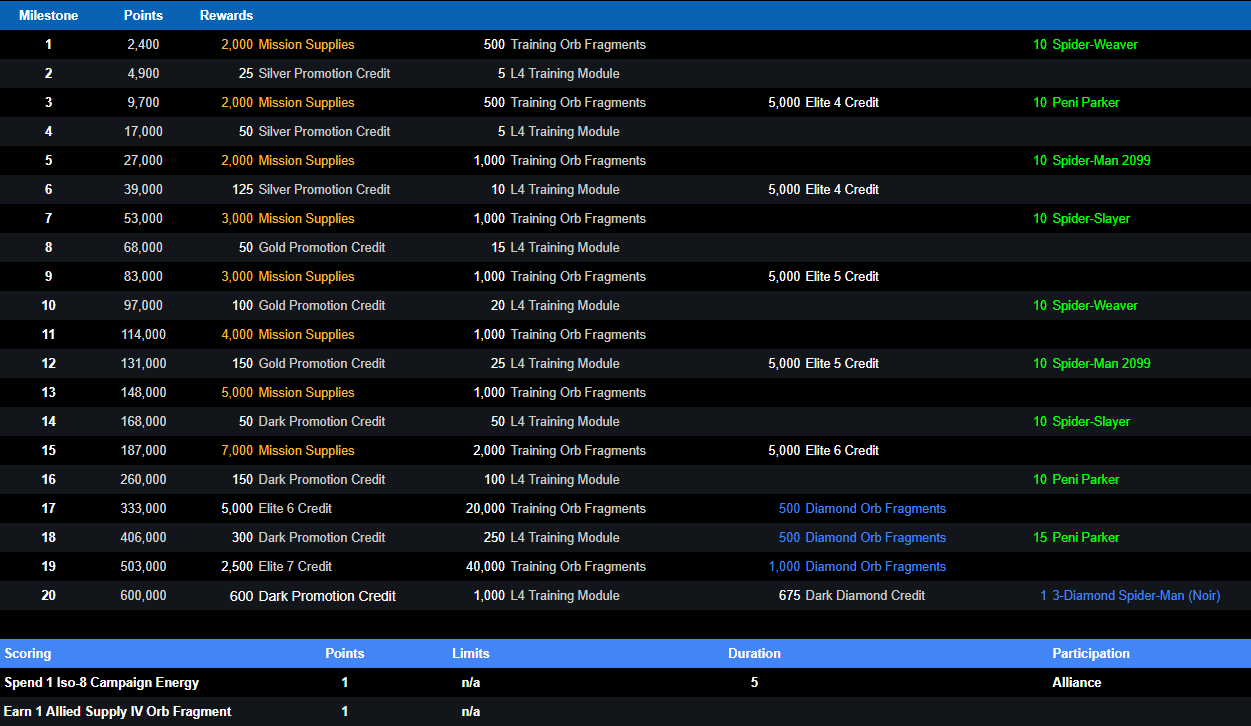Click the Duration column header
Screen dimensions: 1251x726
pos(754,654)
